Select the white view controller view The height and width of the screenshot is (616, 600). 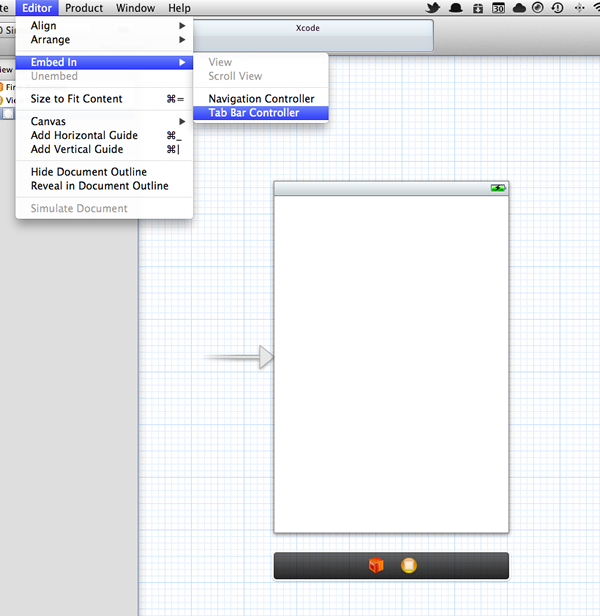(391, 364)
